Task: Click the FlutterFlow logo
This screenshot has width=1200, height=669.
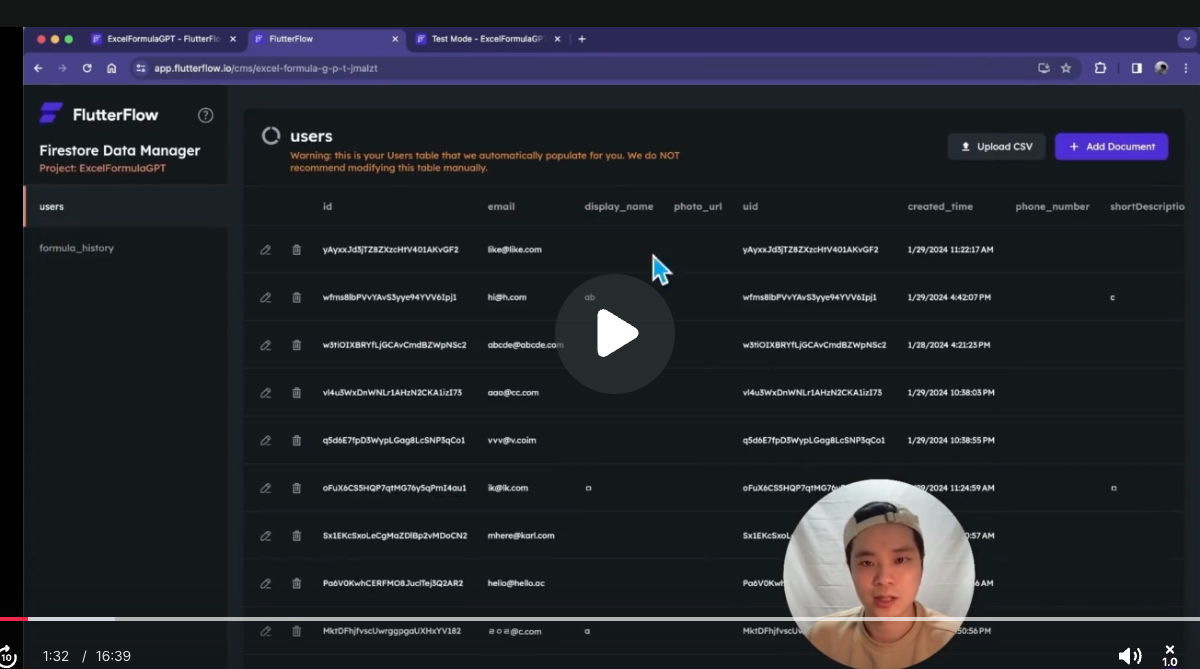Action: (98, 114)
